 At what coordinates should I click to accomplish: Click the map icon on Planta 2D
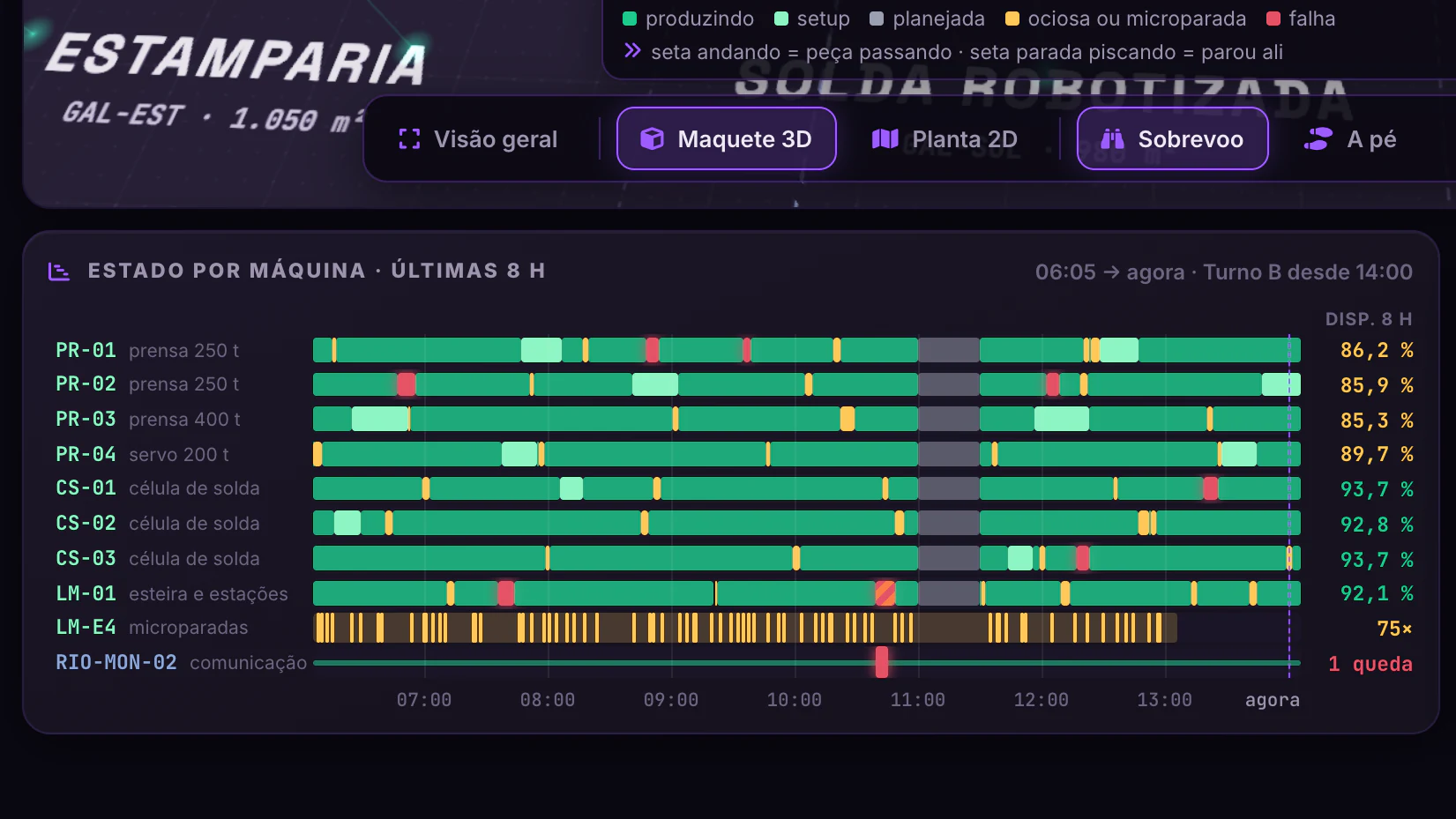pyautogui.click(x=885, y=139)
